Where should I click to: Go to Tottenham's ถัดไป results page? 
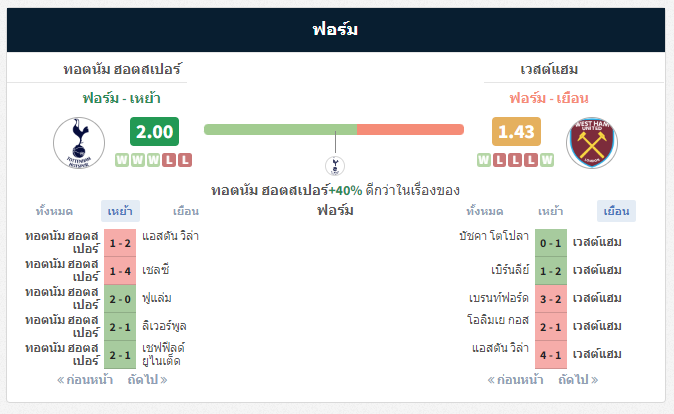tap(147, 380)
